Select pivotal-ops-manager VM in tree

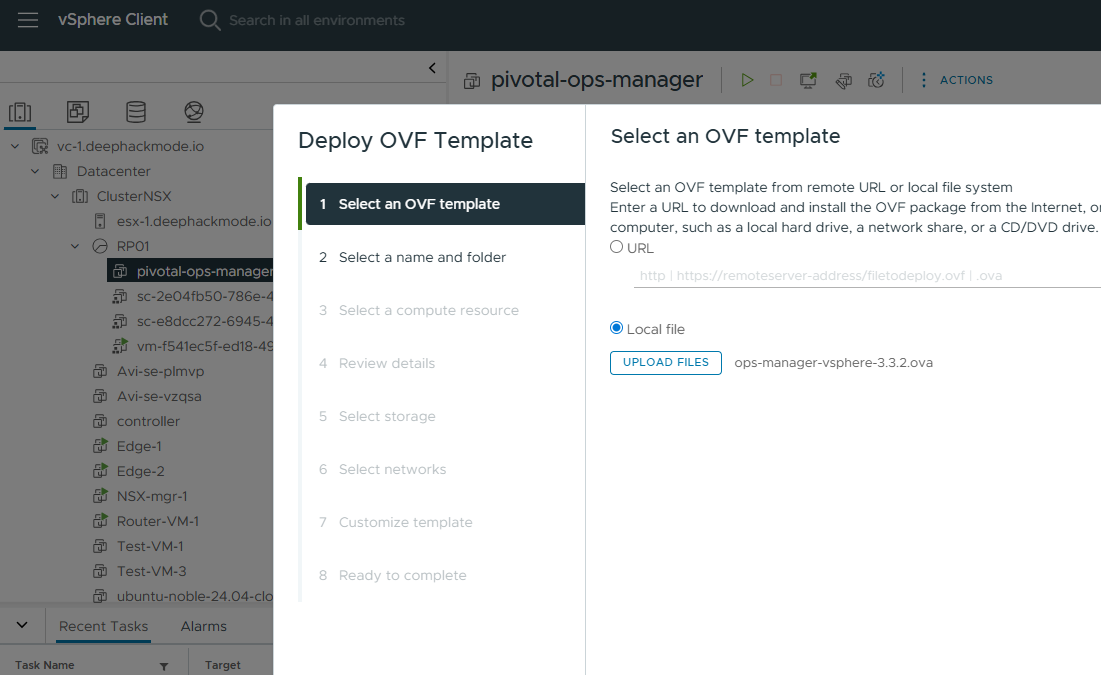click(190, 271)
